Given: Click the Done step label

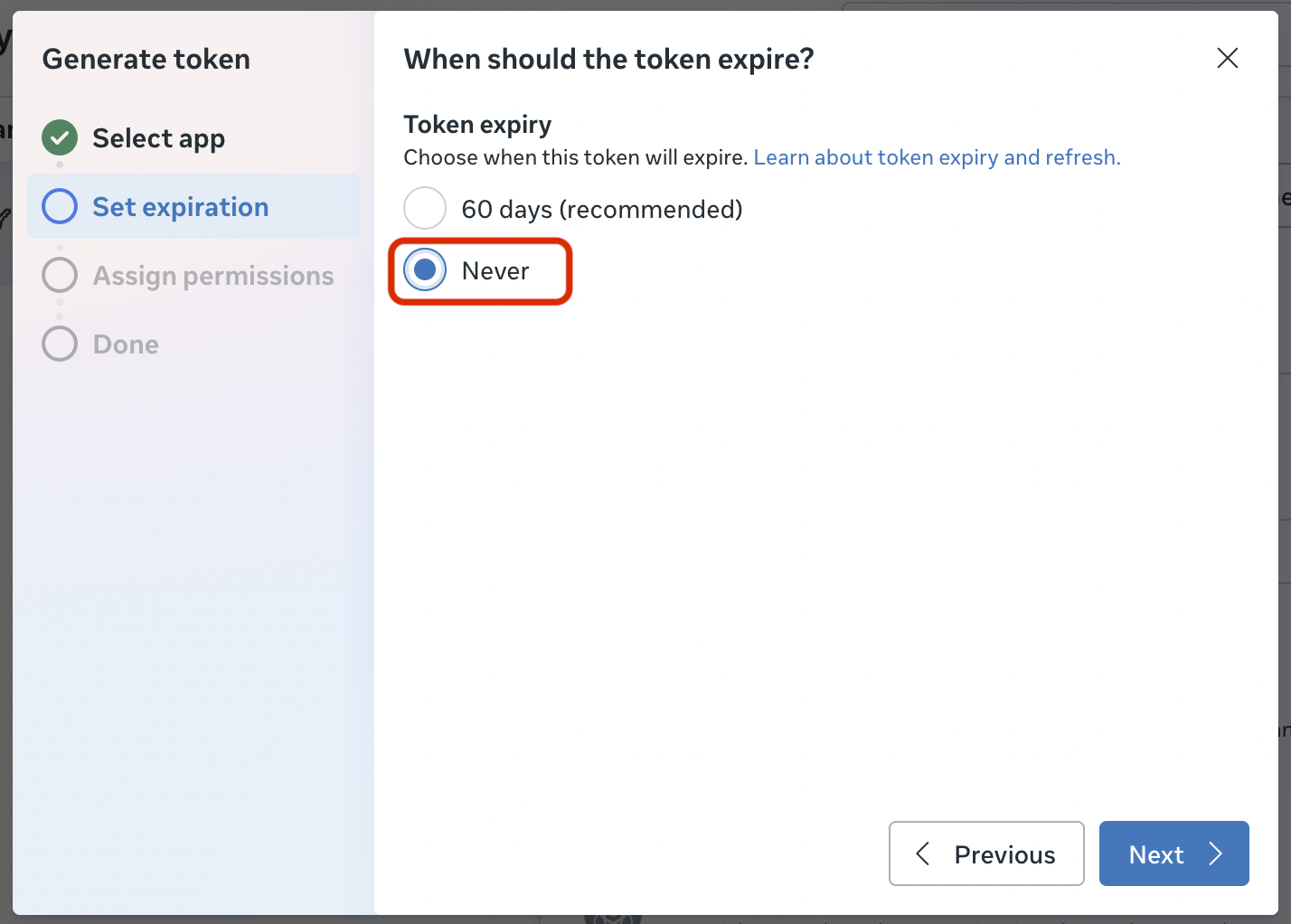Looking at the screenshot, I should pyautogui.click(x=126, y=344).
